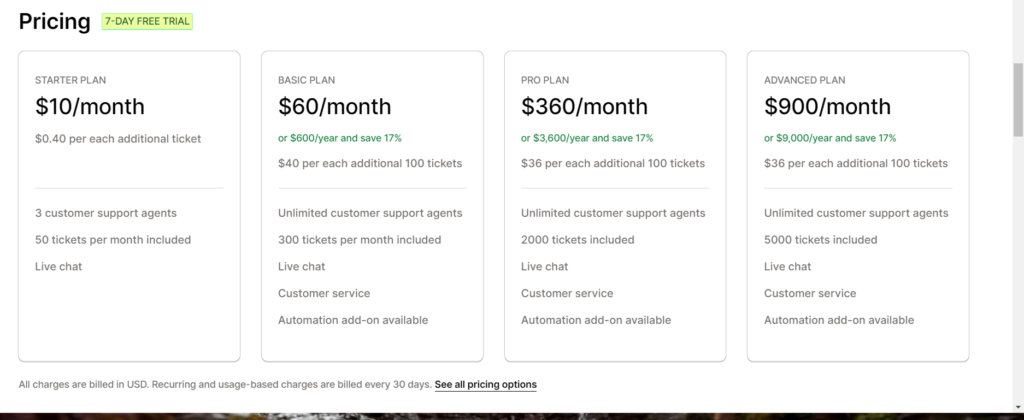Click the vertical page scrollbar thumb
This screenshot has height=420, width=1024.
1018,100
